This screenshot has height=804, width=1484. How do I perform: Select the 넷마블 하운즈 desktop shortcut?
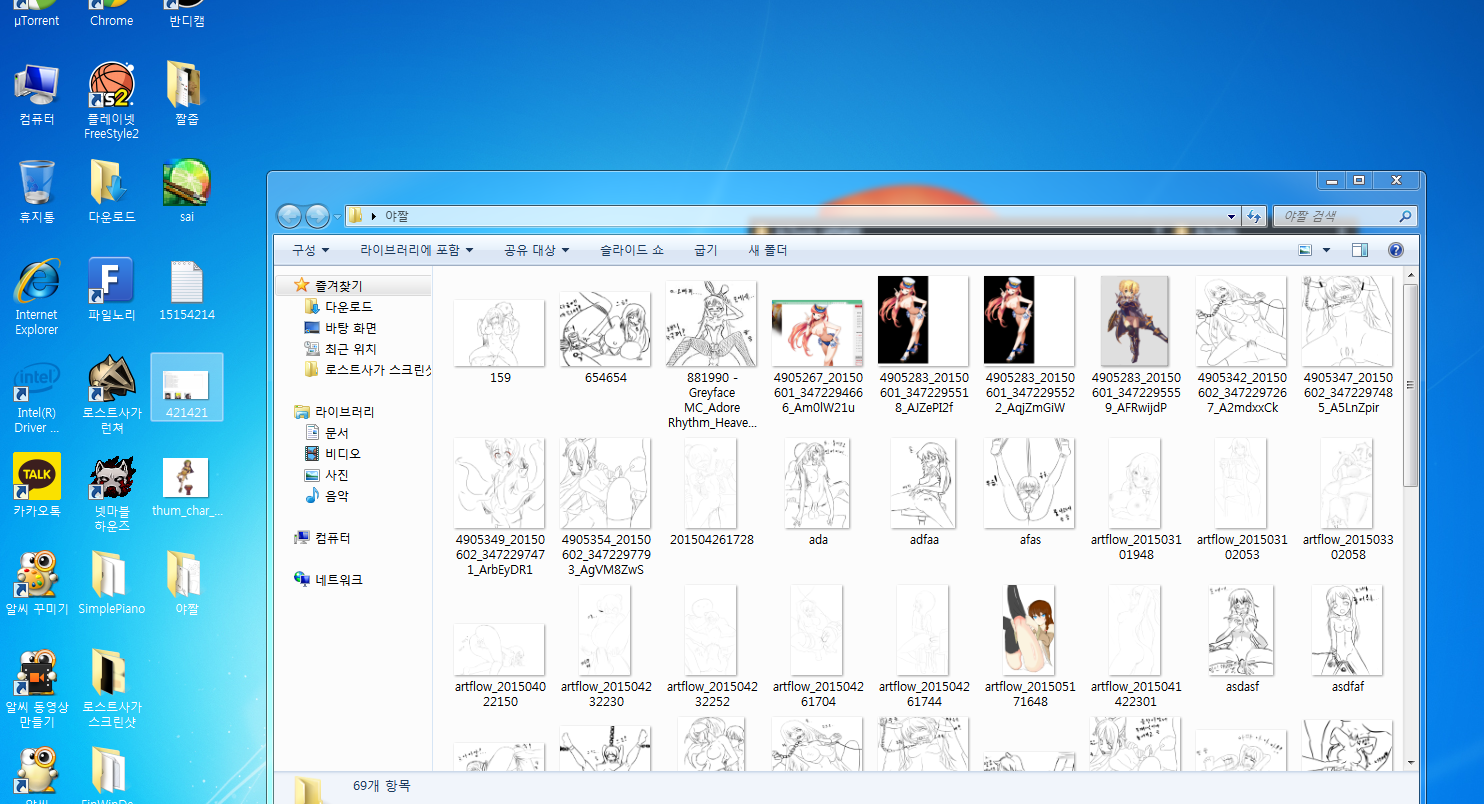tap(111, 493)
